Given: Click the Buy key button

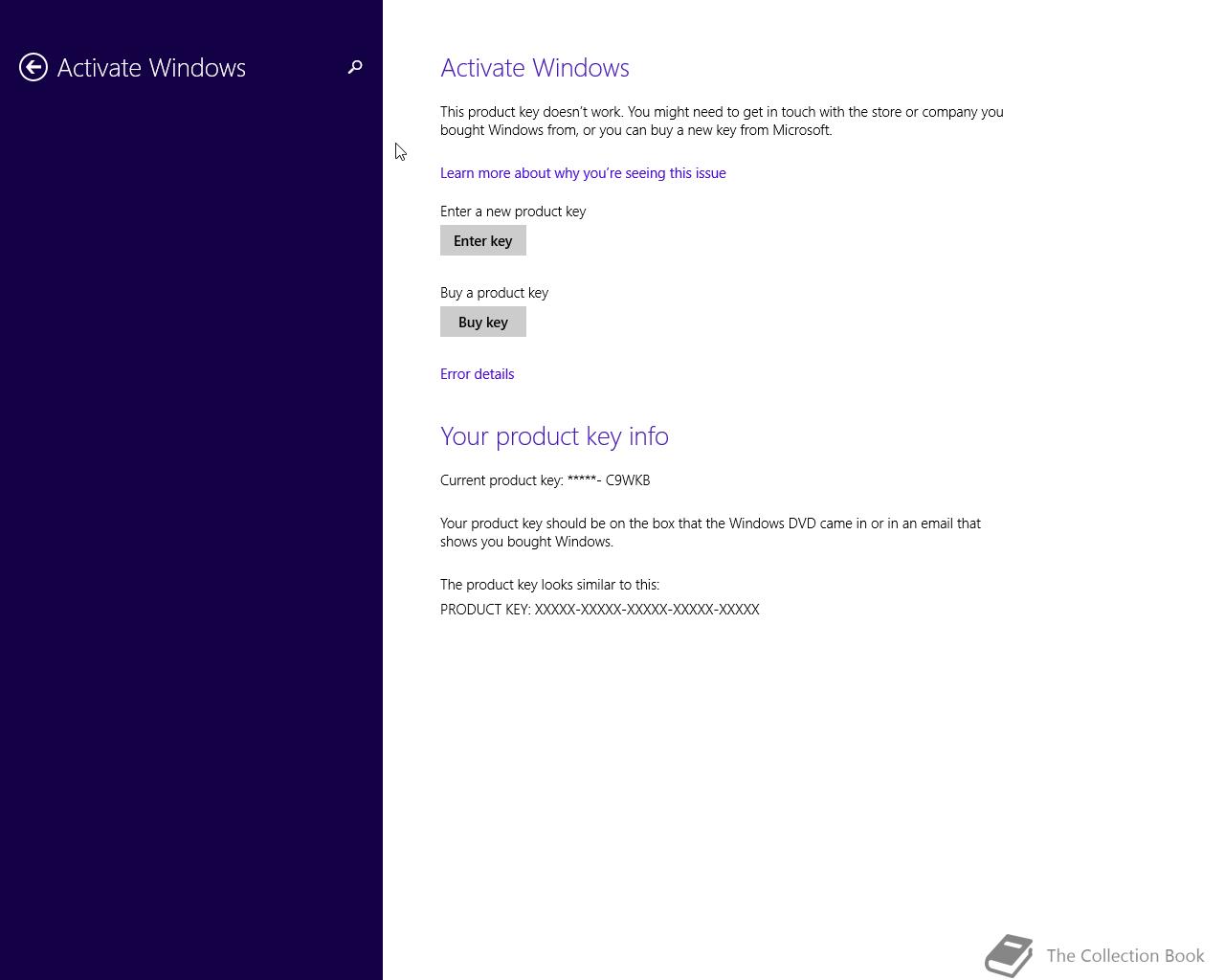Looking at the screenshot, I should pos(483,322).
